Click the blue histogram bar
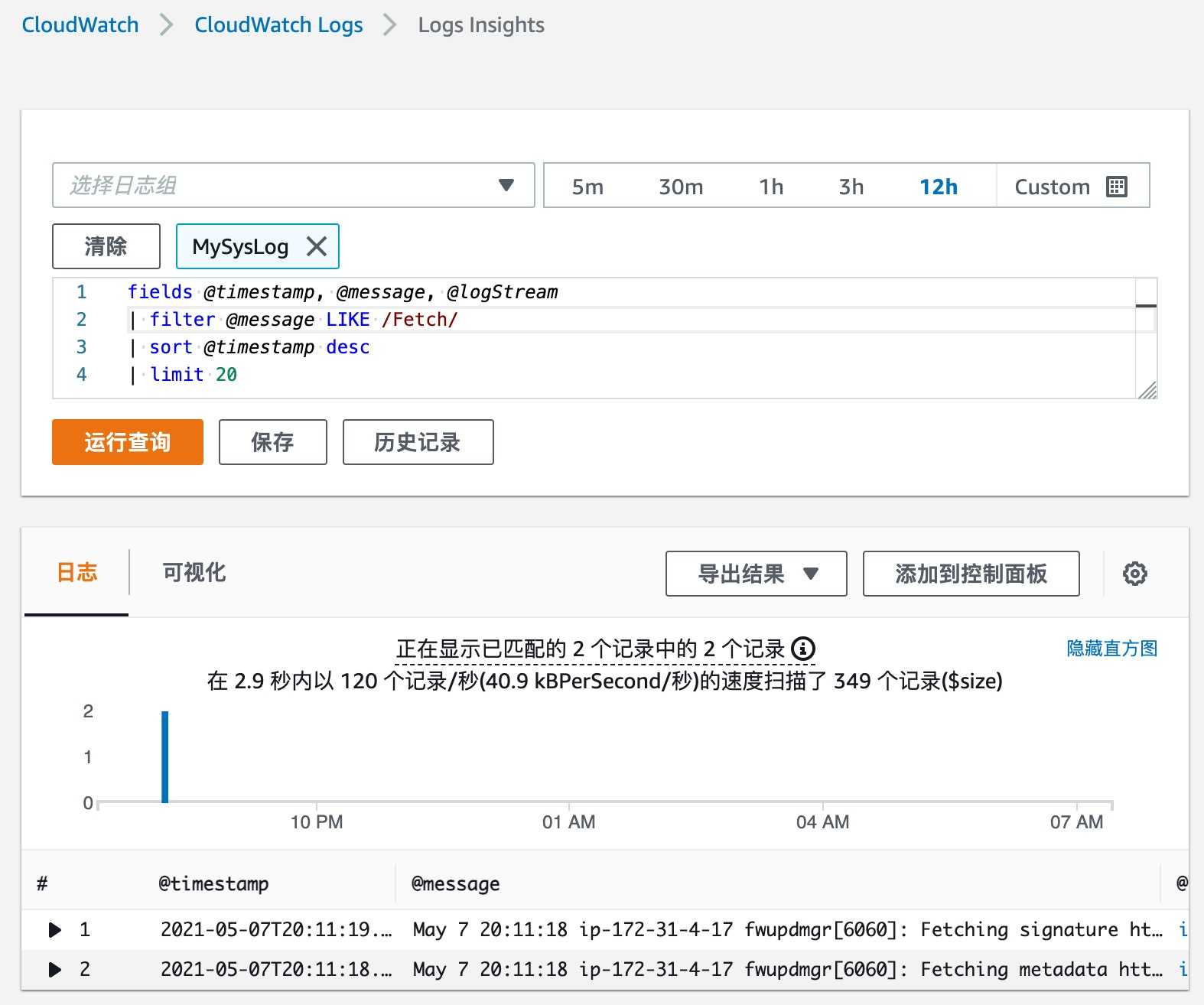This screenshot has width=1204, height=1005. (164, 756)
